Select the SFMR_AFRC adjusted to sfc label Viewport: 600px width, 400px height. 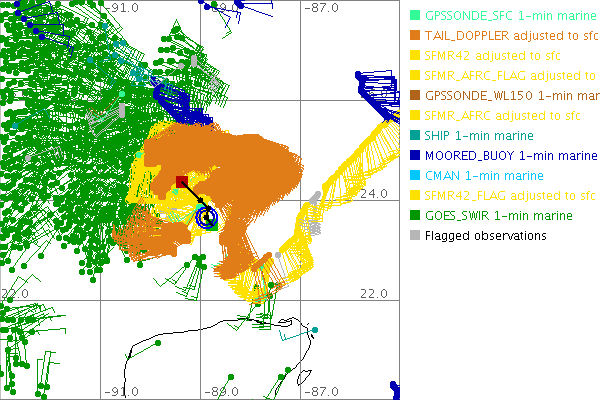(x=497, y=116)
